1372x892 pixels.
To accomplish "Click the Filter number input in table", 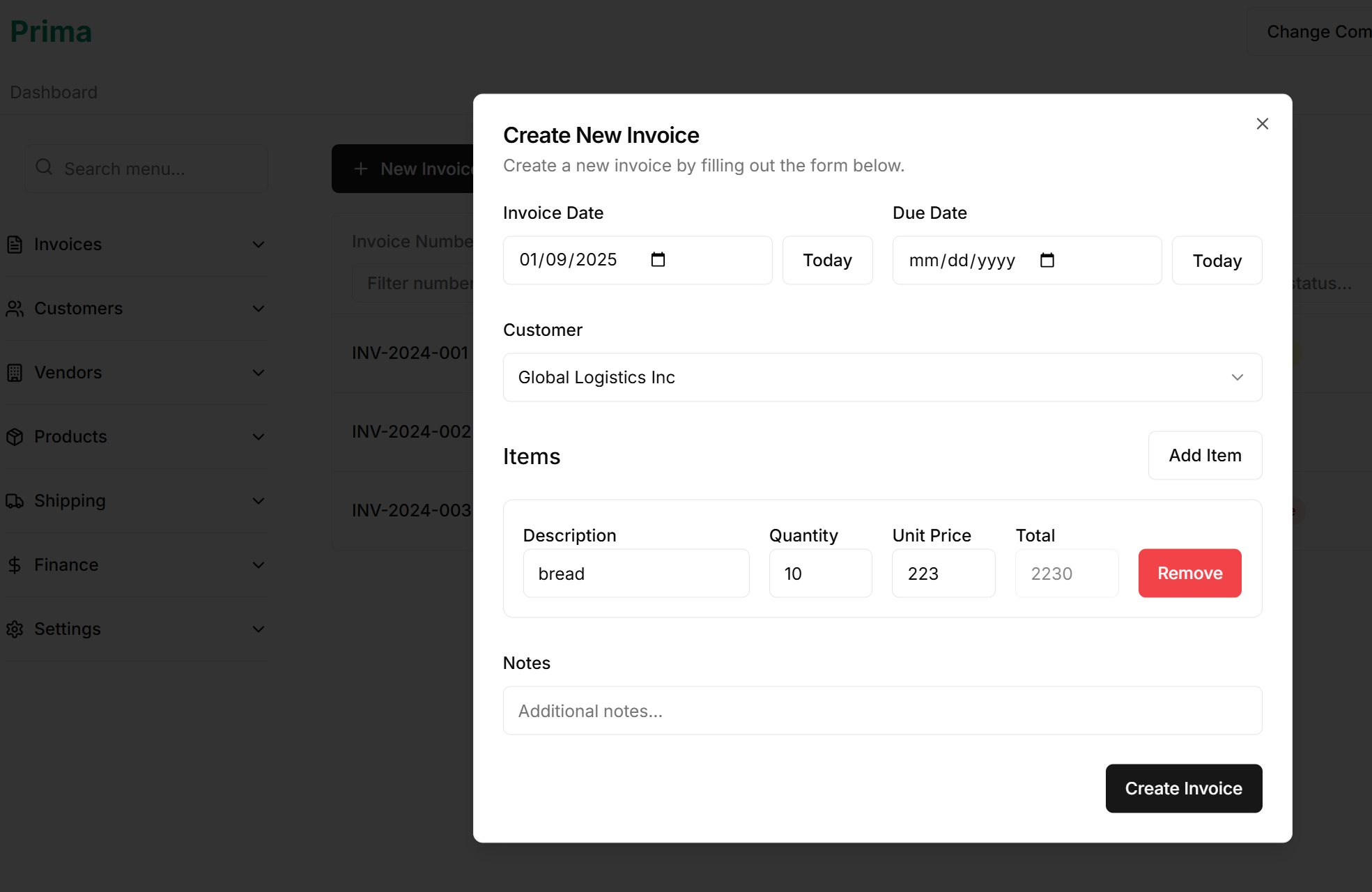I will tap(413, 283).
